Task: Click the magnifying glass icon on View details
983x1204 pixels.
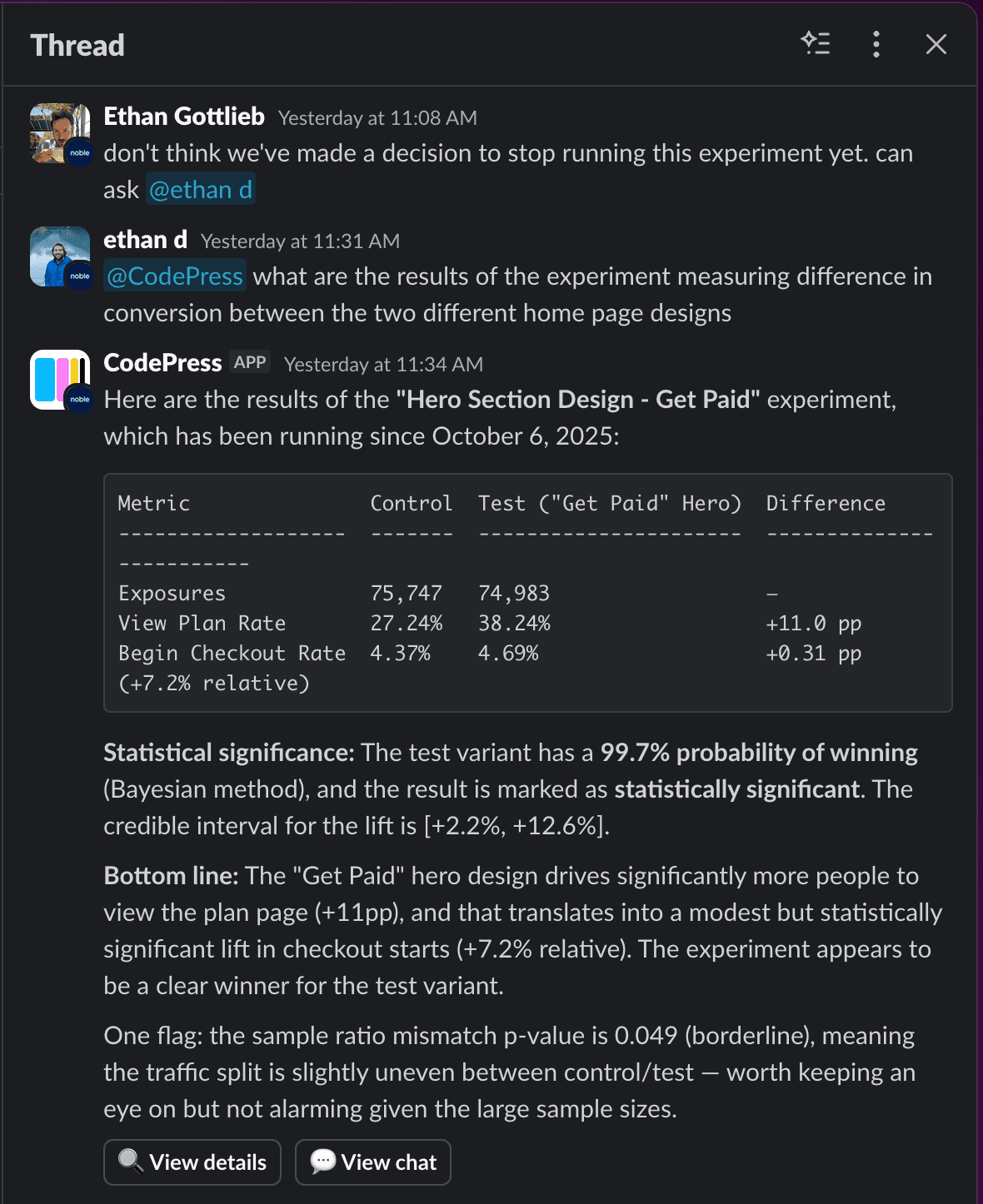Action: click(x=131, y=1162)
